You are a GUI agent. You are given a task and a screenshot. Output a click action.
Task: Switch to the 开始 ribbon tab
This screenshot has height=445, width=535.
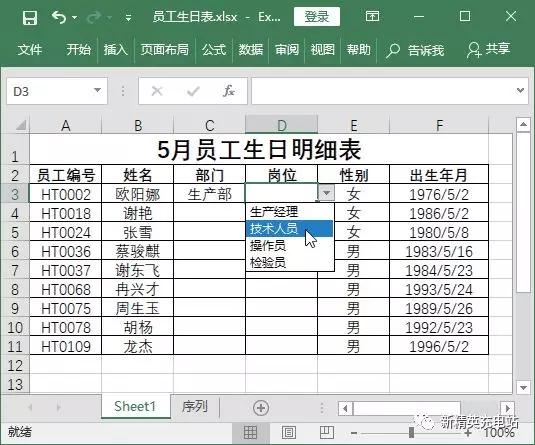78,50
